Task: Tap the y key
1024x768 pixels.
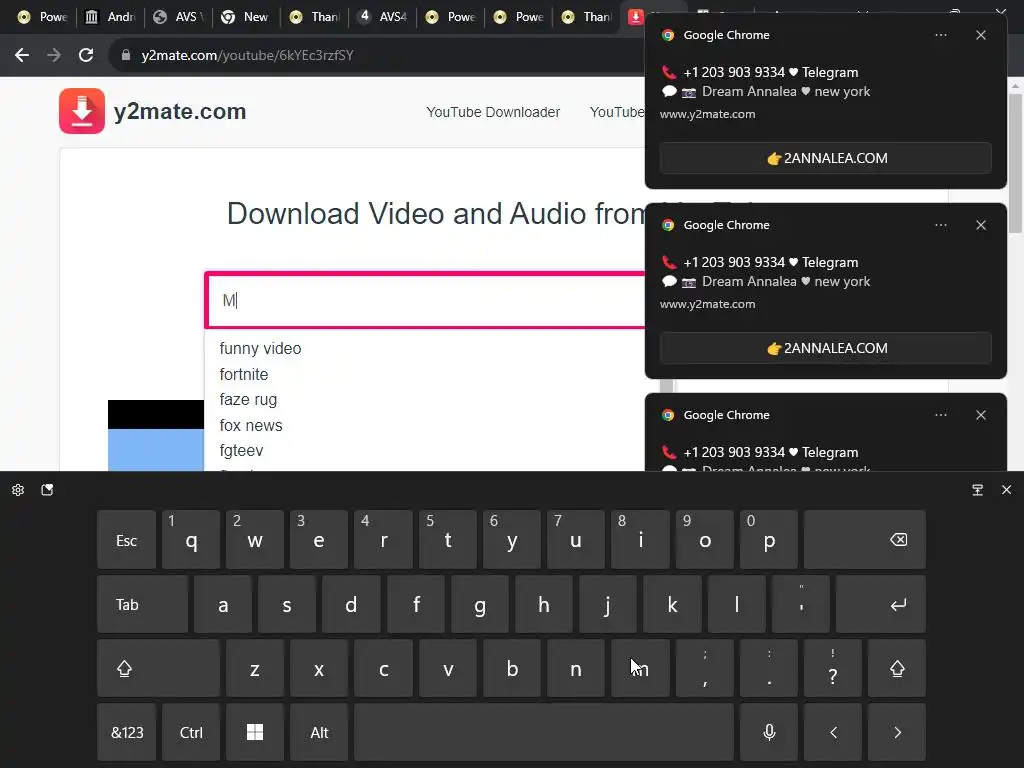Action: pos(511,539)
